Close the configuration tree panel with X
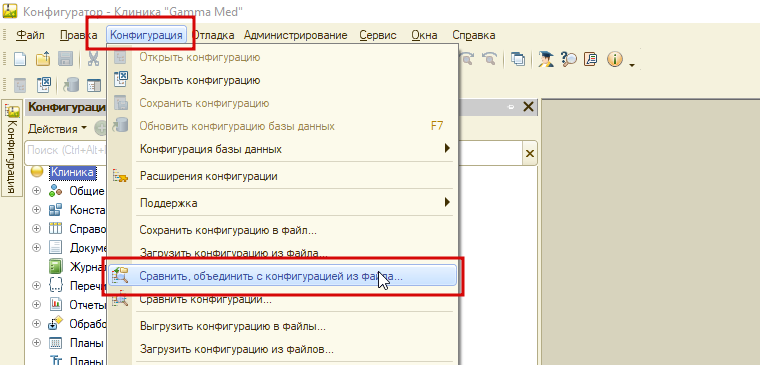The height and width of the screenshot is (365, 760). click(x=528, y=107)
